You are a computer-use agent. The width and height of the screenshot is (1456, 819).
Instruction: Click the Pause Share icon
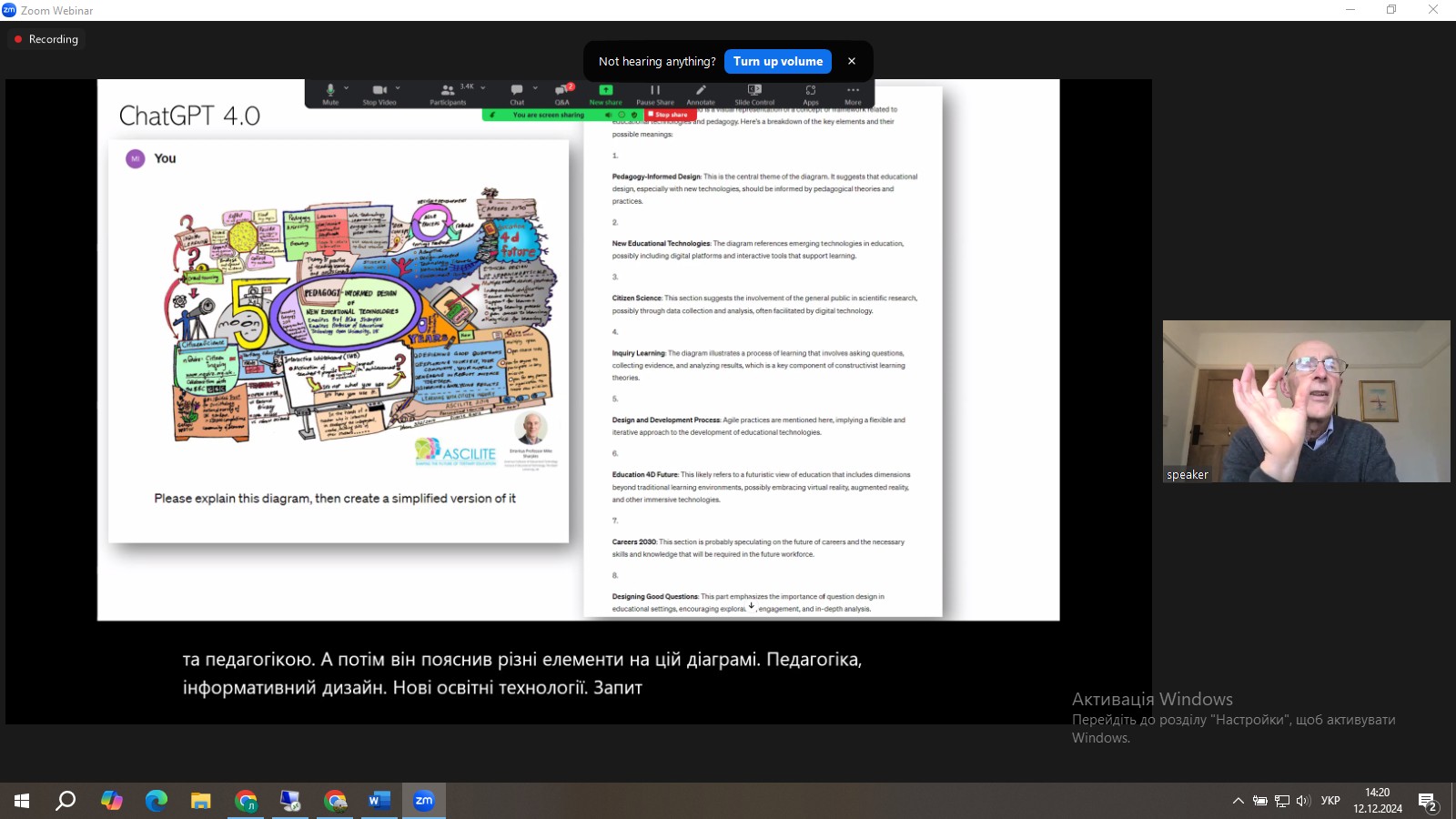click(655, 89)
